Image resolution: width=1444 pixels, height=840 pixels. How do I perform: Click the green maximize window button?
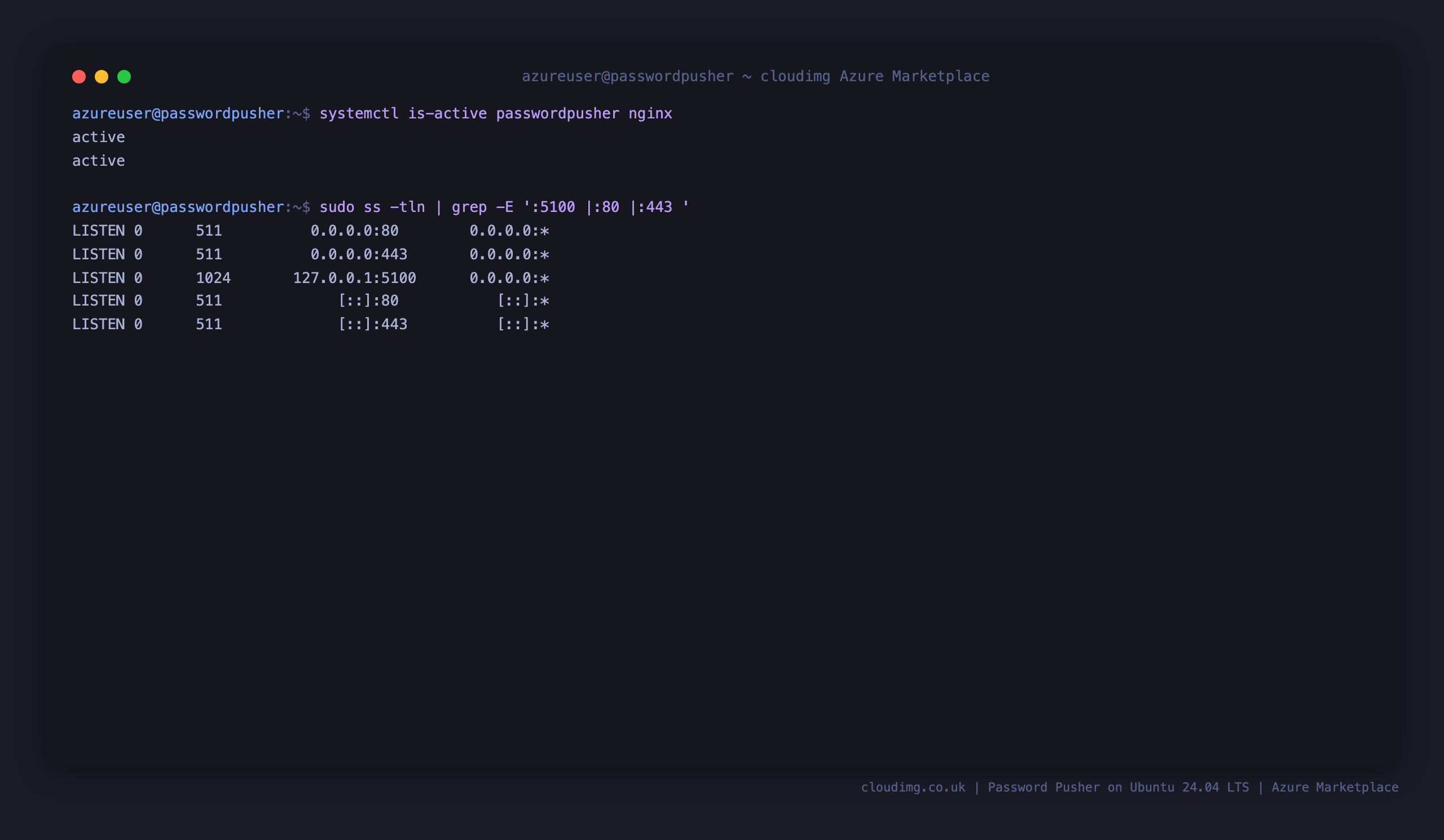click(x=124, y=77)
